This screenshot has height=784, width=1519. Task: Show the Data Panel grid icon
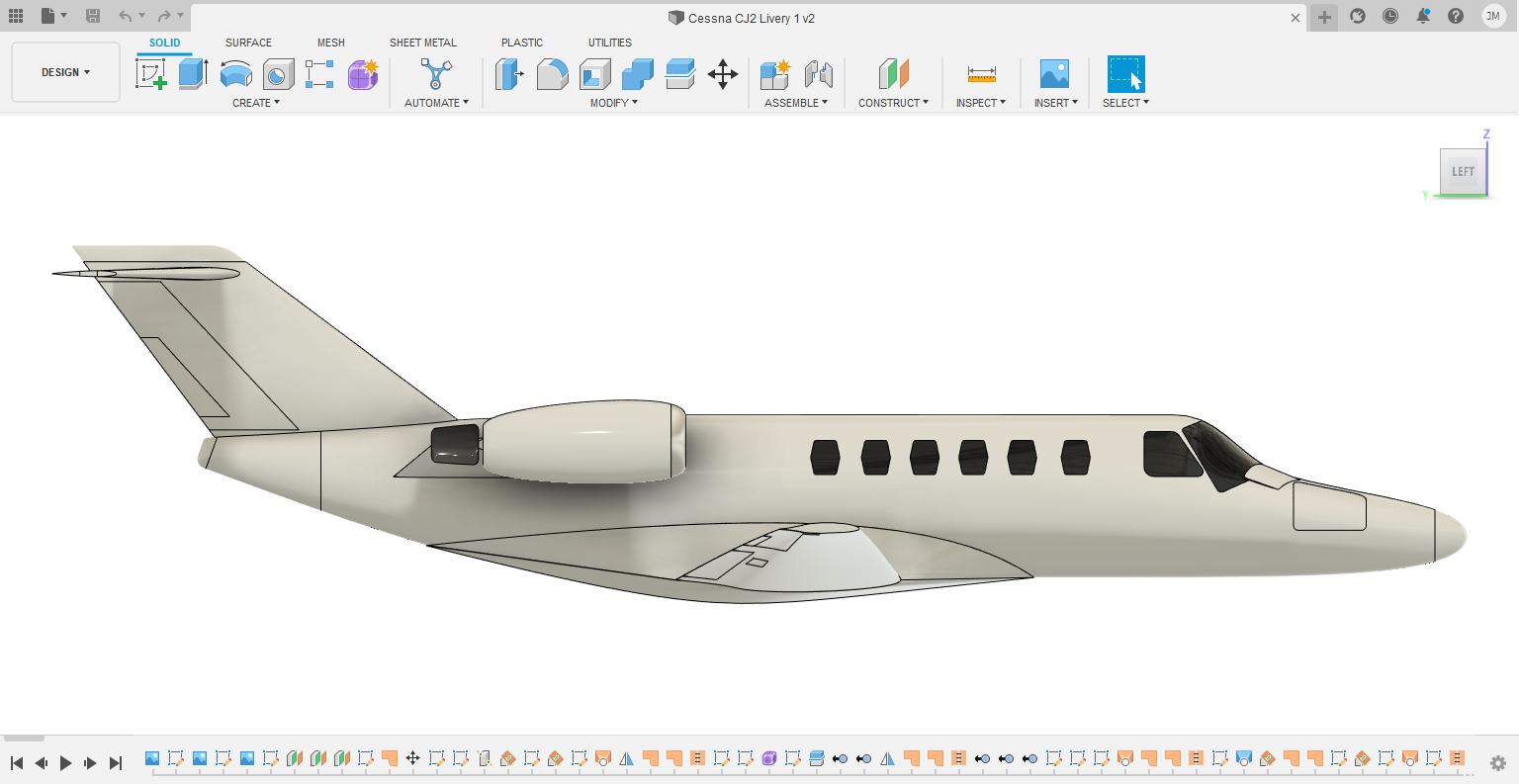[x=16, y=16]
